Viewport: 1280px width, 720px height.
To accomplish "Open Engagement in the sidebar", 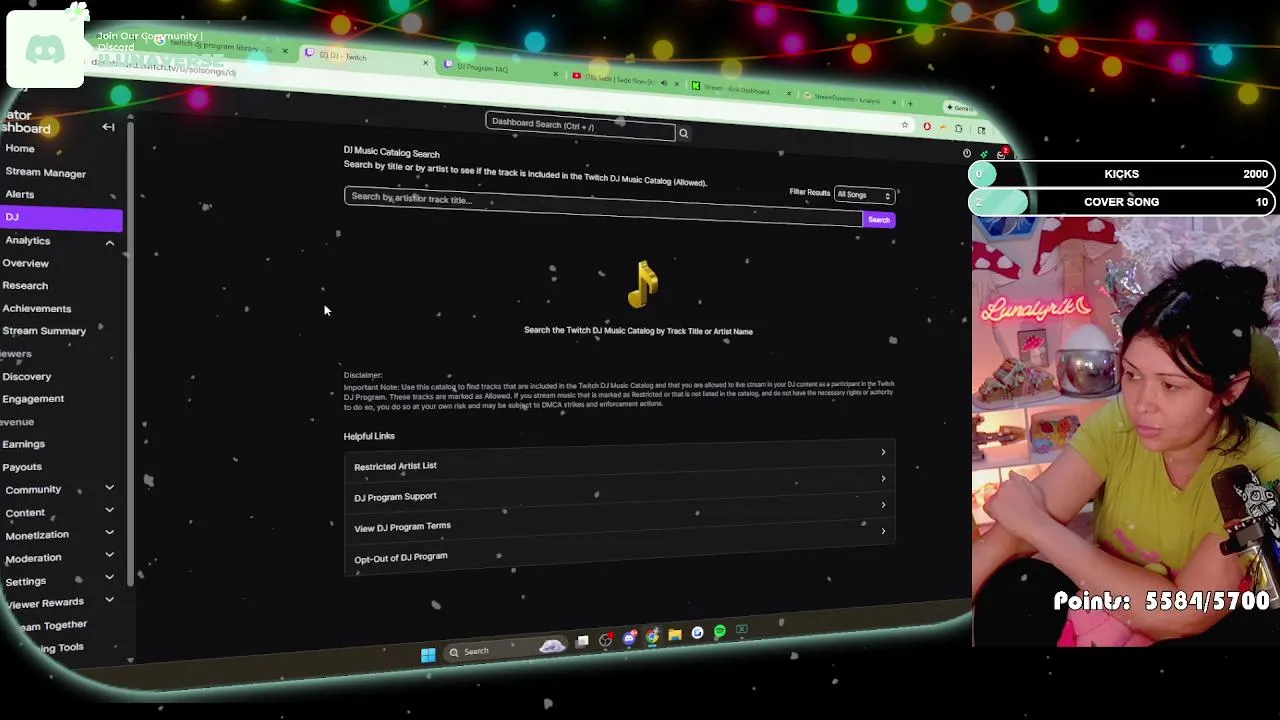I will (x=33, y=398).
